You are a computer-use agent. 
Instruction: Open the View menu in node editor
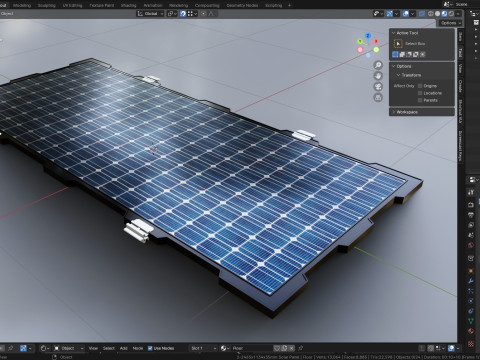(x=93, y=348)
